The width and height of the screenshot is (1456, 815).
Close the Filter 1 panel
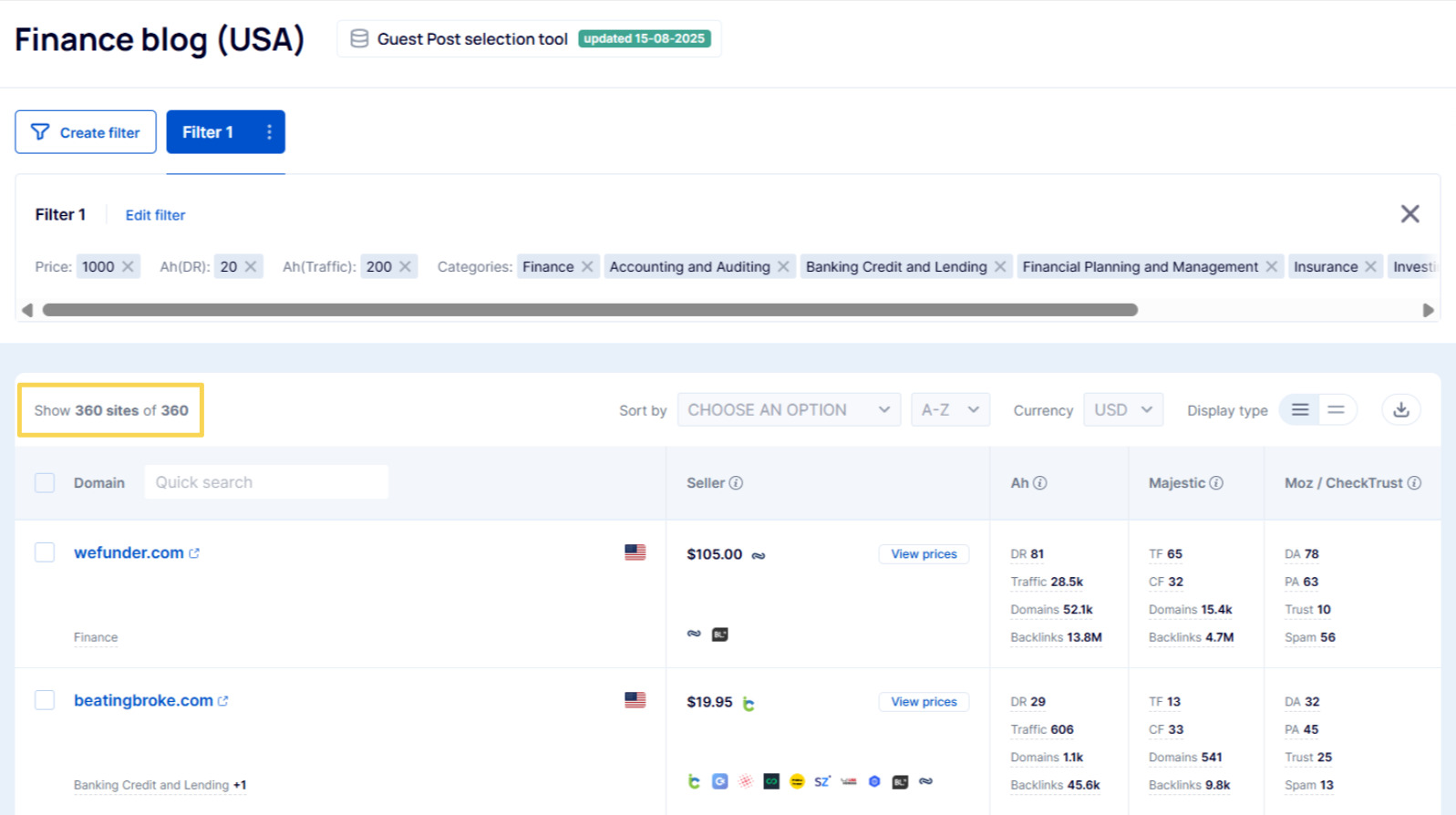point(1410,214)
